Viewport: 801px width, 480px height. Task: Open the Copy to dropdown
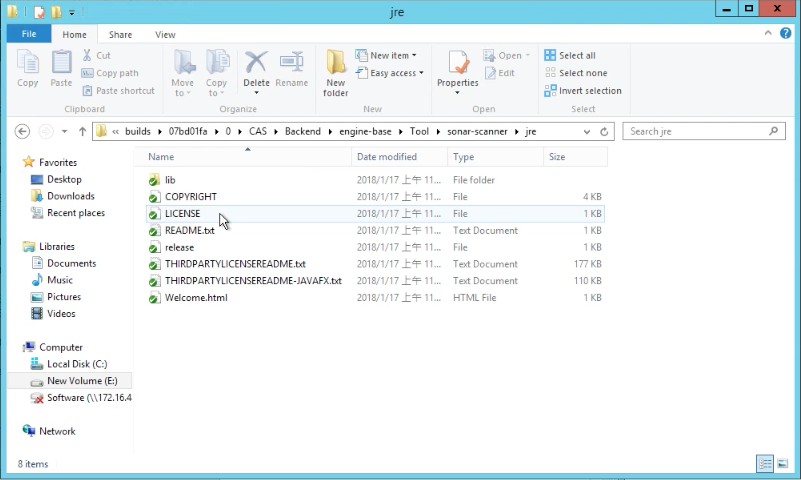coord(217,73)
